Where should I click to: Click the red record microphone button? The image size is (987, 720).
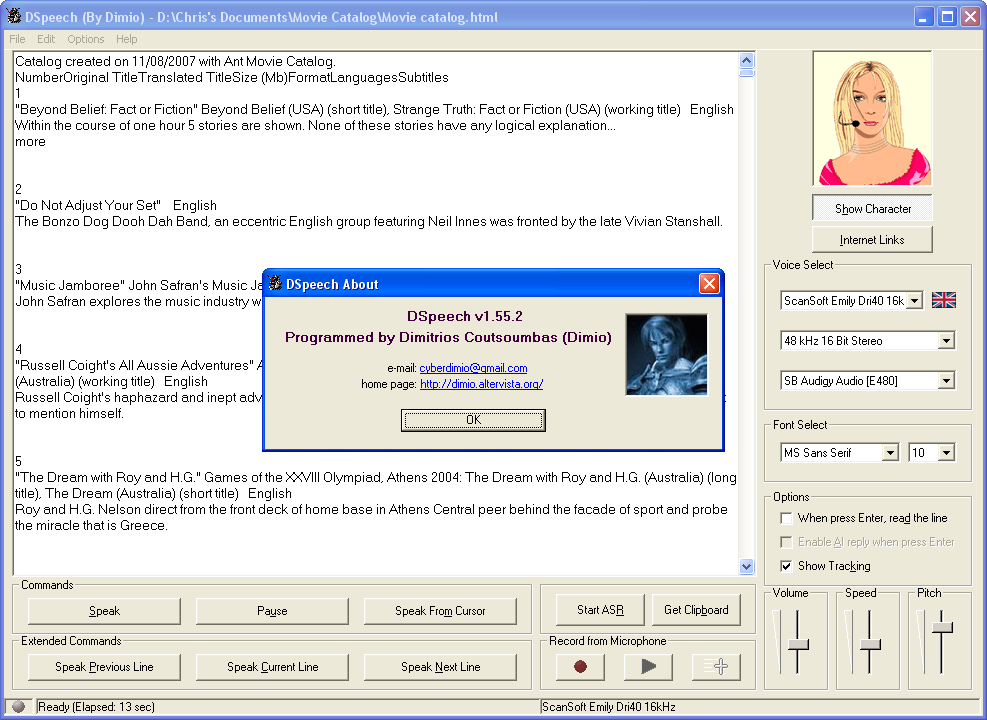coord(580,667)
